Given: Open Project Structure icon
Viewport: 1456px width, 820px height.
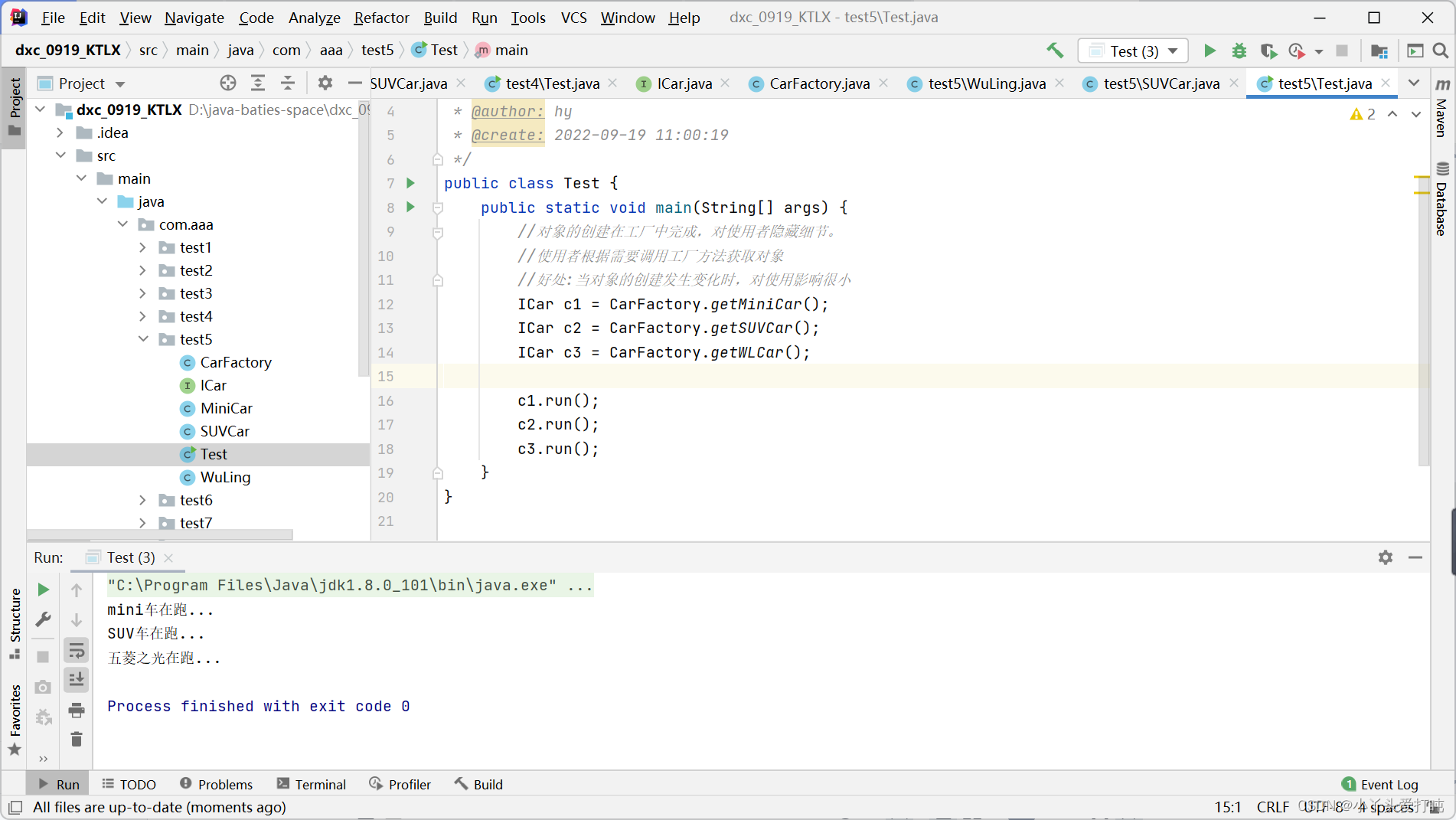Looking at the screenshot, I should (1379, 51).
